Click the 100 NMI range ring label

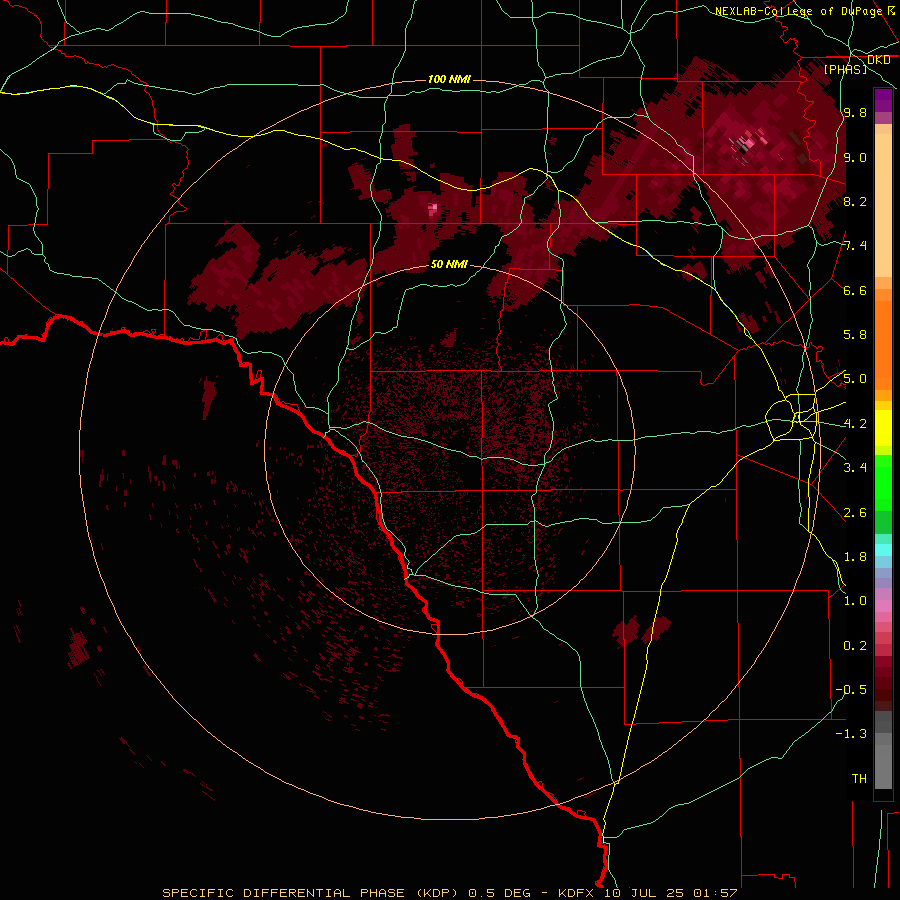449,79
